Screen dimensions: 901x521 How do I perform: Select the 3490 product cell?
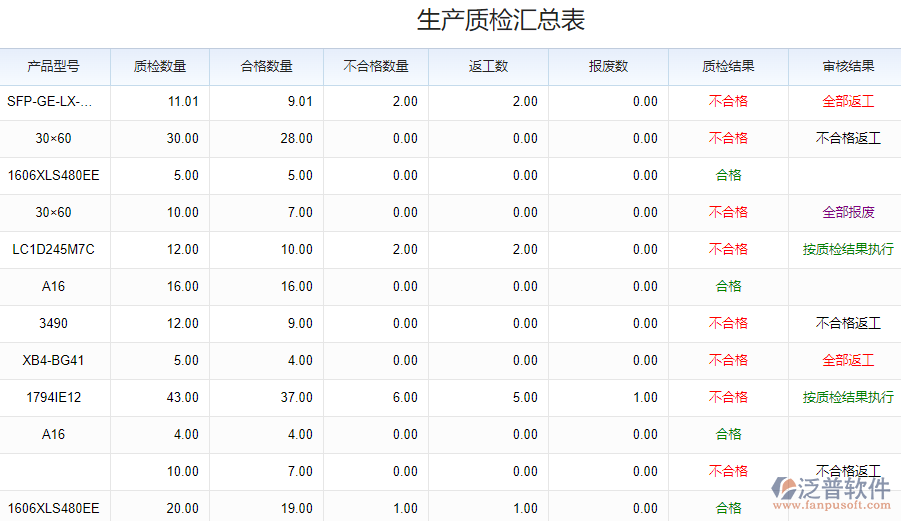[x=53, y=323]
